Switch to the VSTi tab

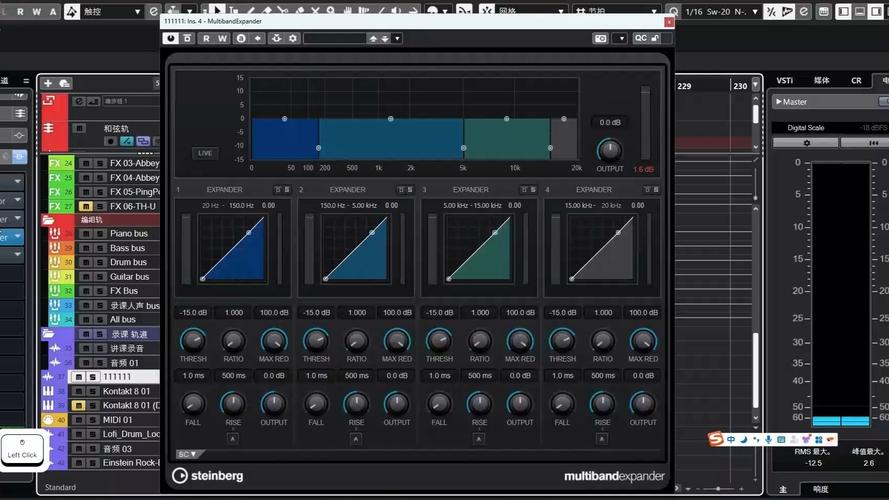784,81
